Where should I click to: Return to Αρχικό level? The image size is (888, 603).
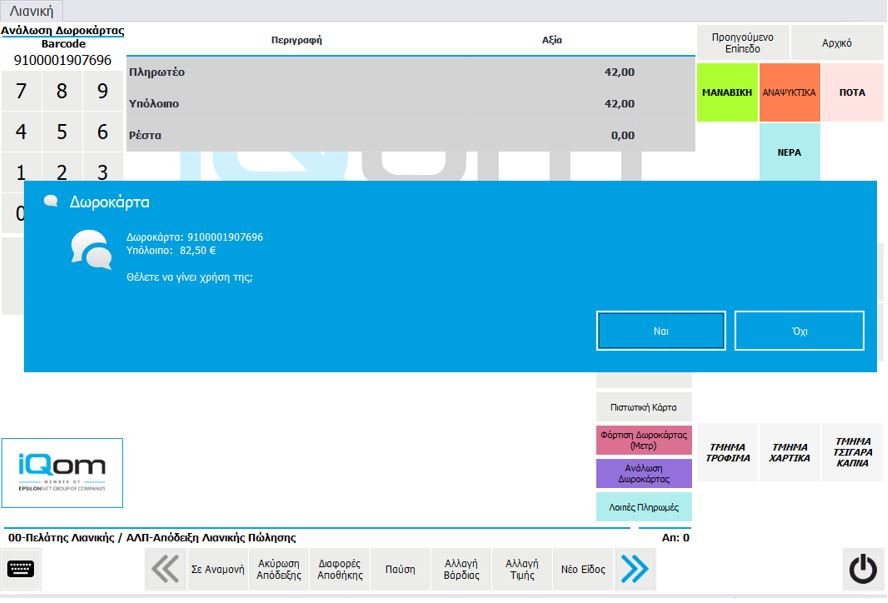pos(837,43)
